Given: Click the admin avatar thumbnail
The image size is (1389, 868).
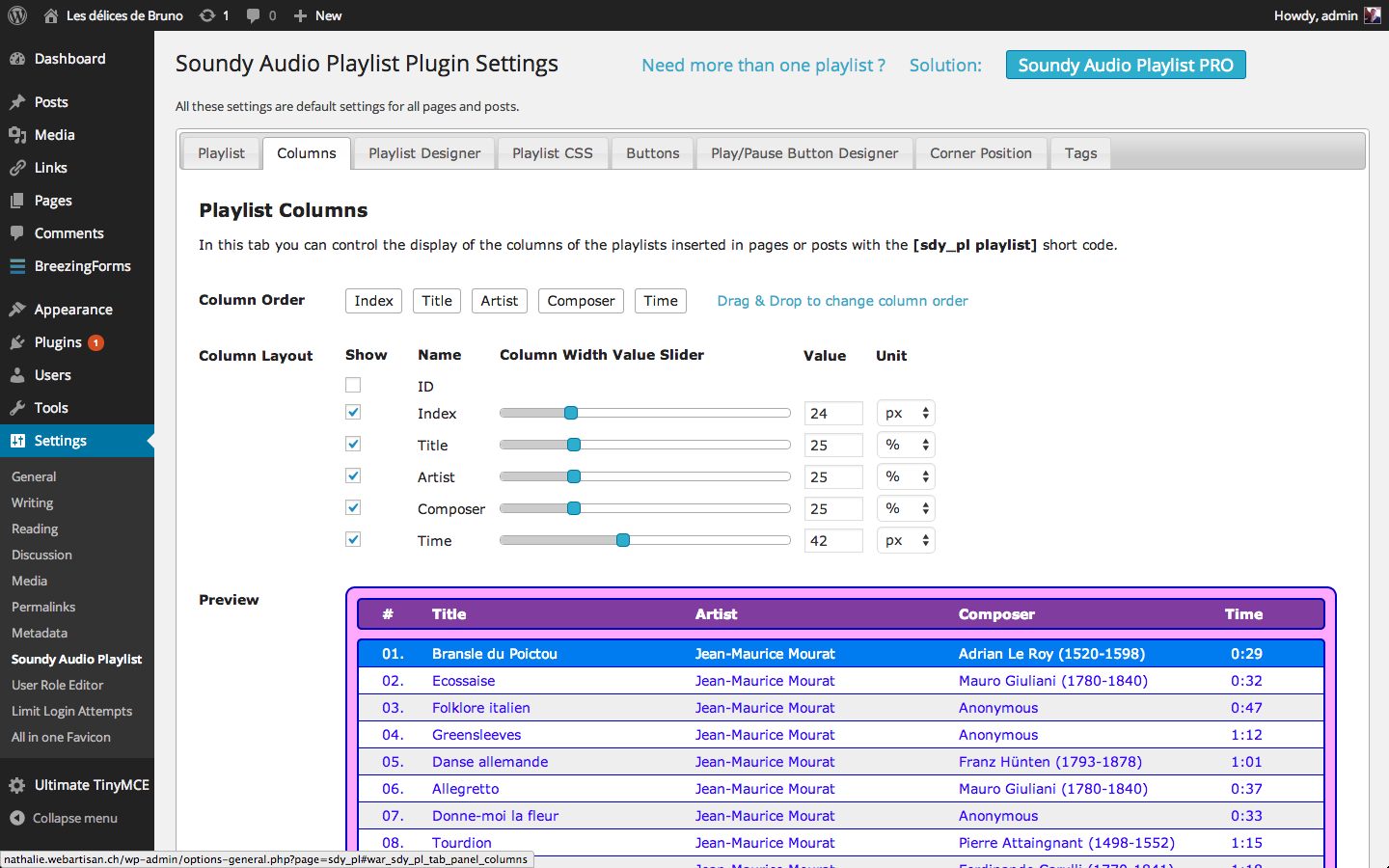Looking at the screenshot, I should pyautogui.click(x=1373, y=15).
